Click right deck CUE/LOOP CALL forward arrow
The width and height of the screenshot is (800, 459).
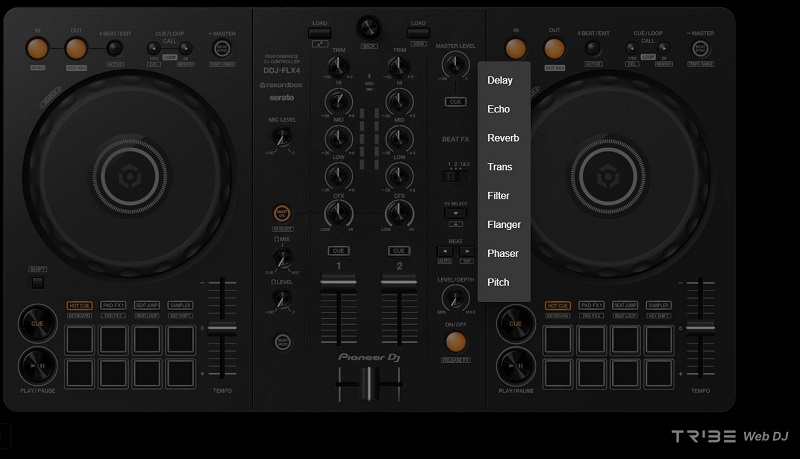(664, 48)
